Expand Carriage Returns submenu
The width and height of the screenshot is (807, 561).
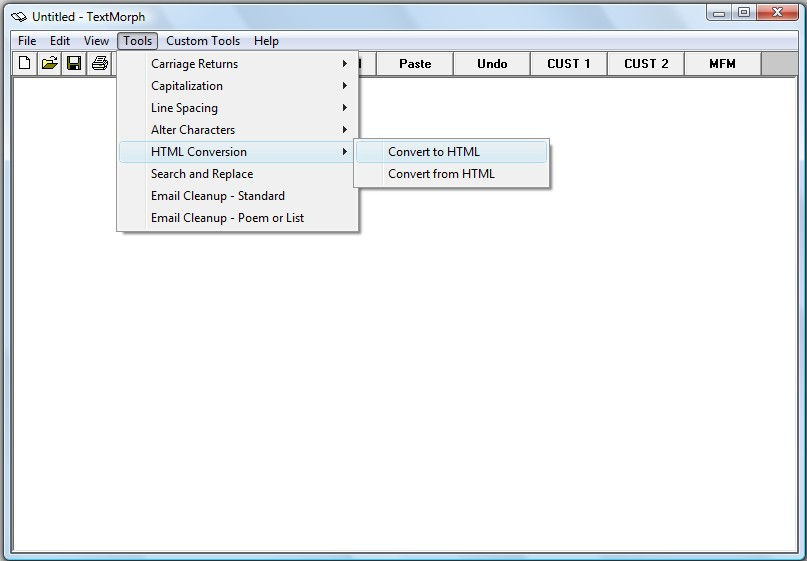click(237, 64)
